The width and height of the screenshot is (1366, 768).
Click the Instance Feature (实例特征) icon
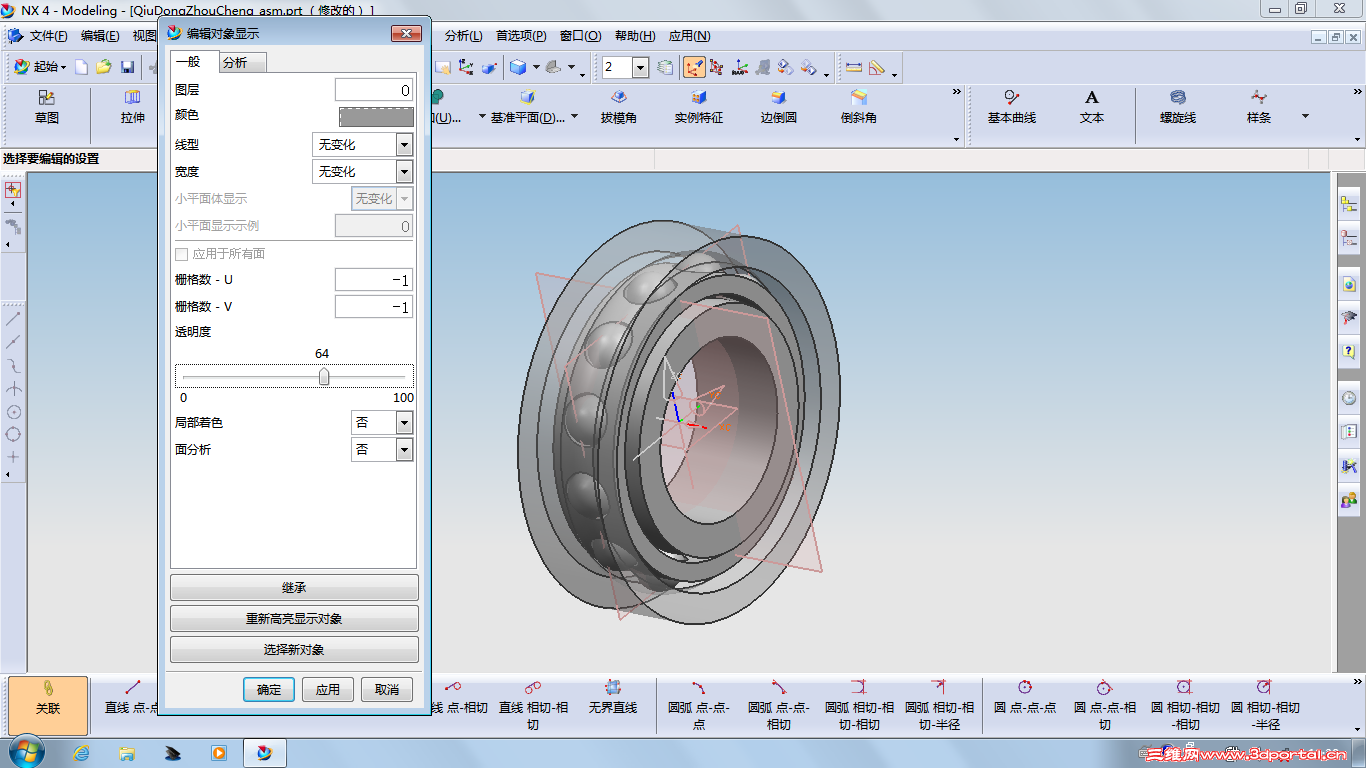click(698, 98)
